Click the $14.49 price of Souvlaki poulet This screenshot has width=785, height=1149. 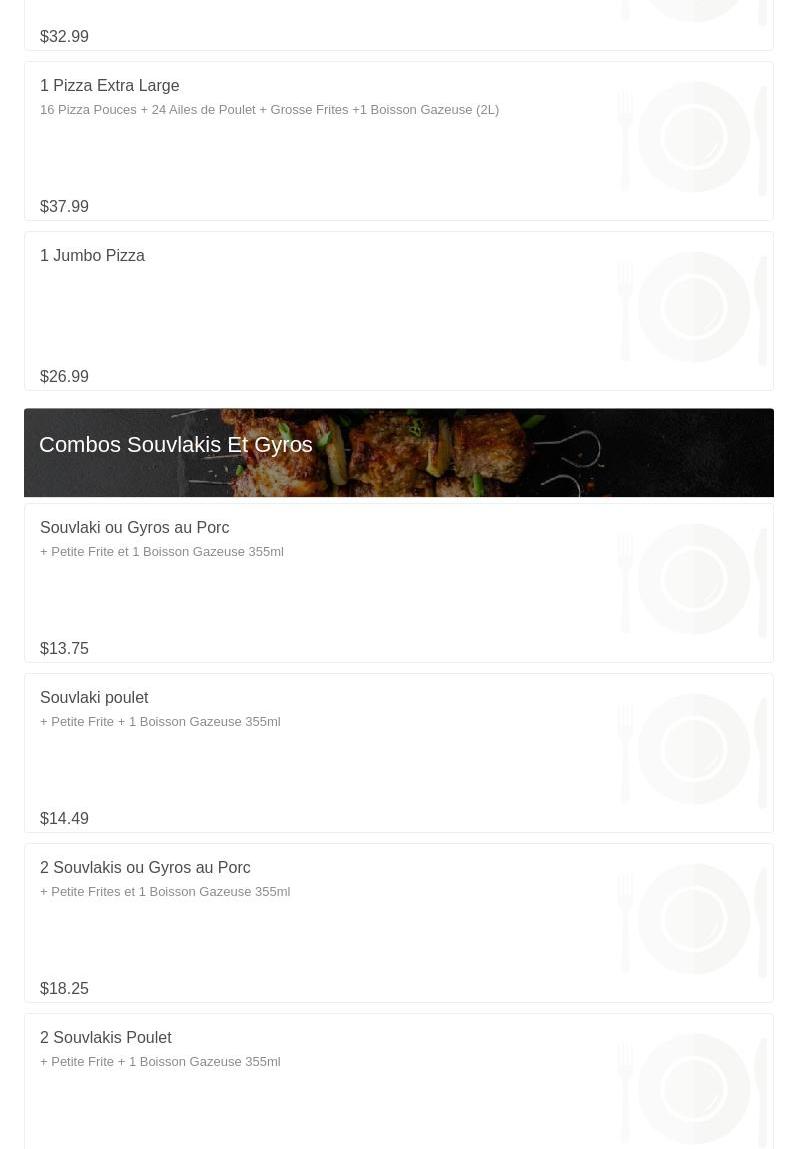click(x=65, y=819)
